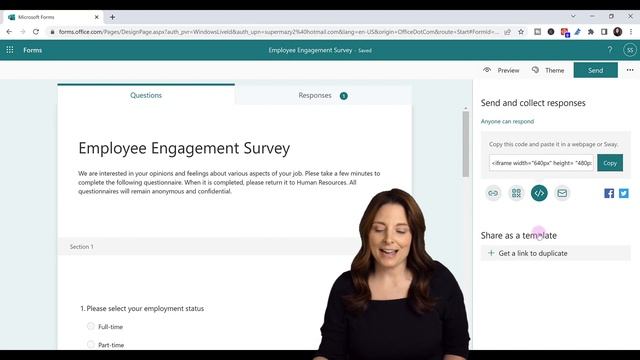
Task: Click the dark round extension icon
Action: [551, 31]
